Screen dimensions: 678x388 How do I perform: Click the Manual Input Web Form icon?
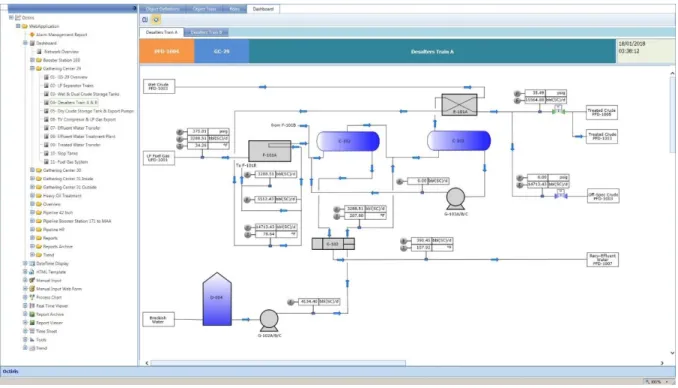point(32,289)
